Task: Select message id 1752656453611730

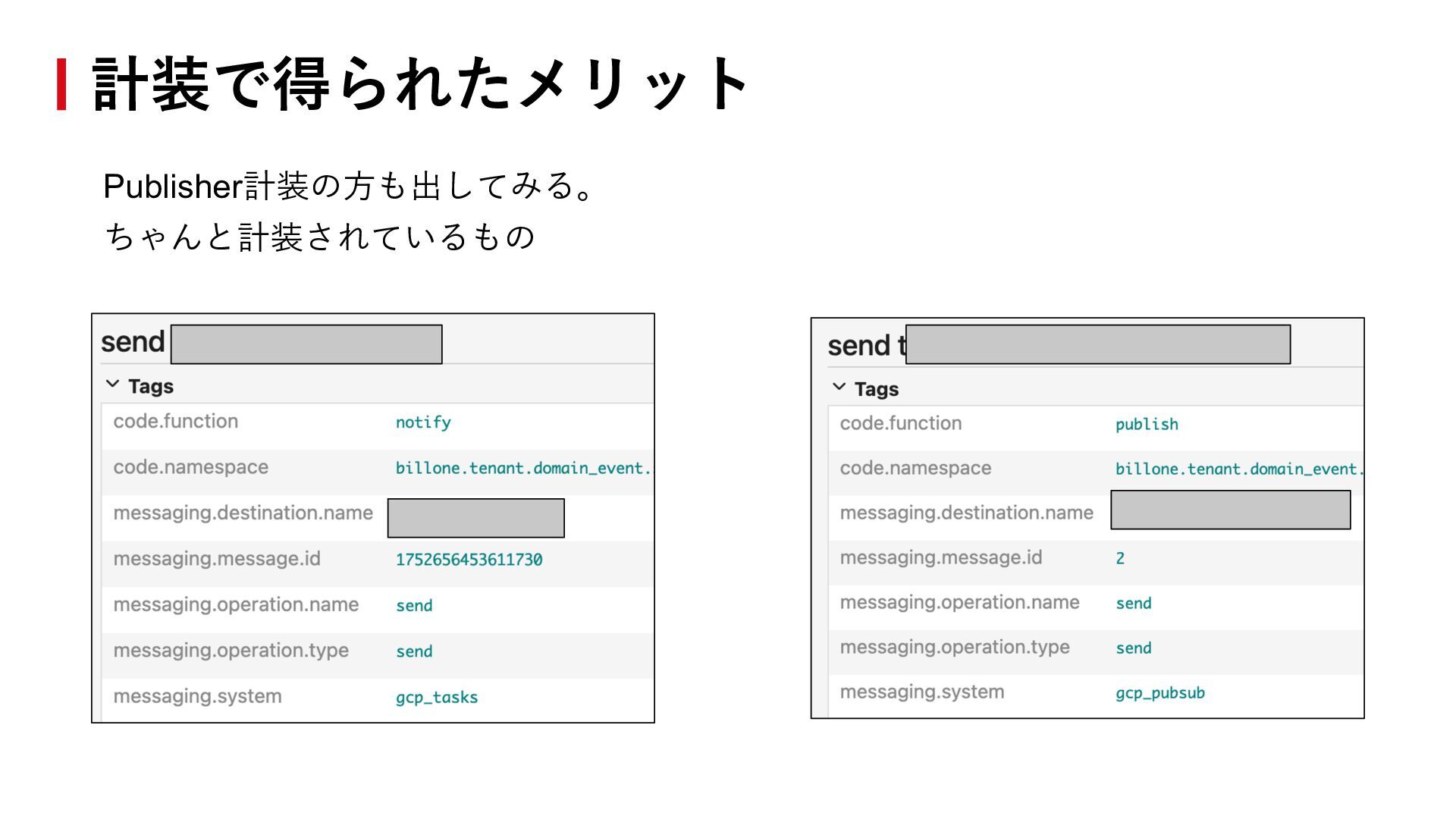Action: pyautogui.click(x=469, y=560)
